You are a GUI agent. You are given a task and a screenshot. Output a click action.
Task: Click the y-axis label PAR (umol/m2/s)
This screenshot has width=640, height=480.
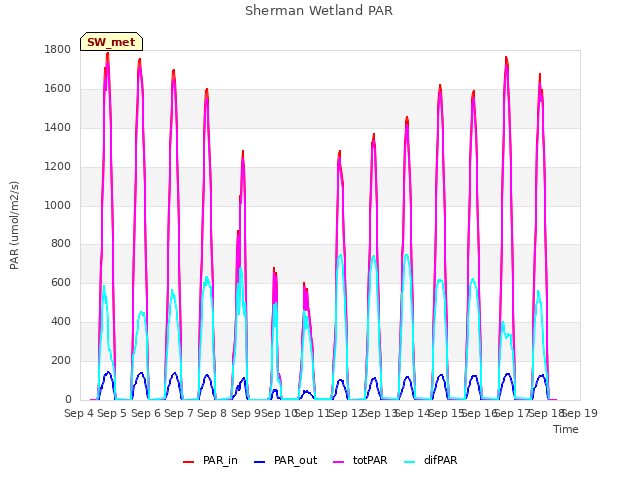pos(14,225)
